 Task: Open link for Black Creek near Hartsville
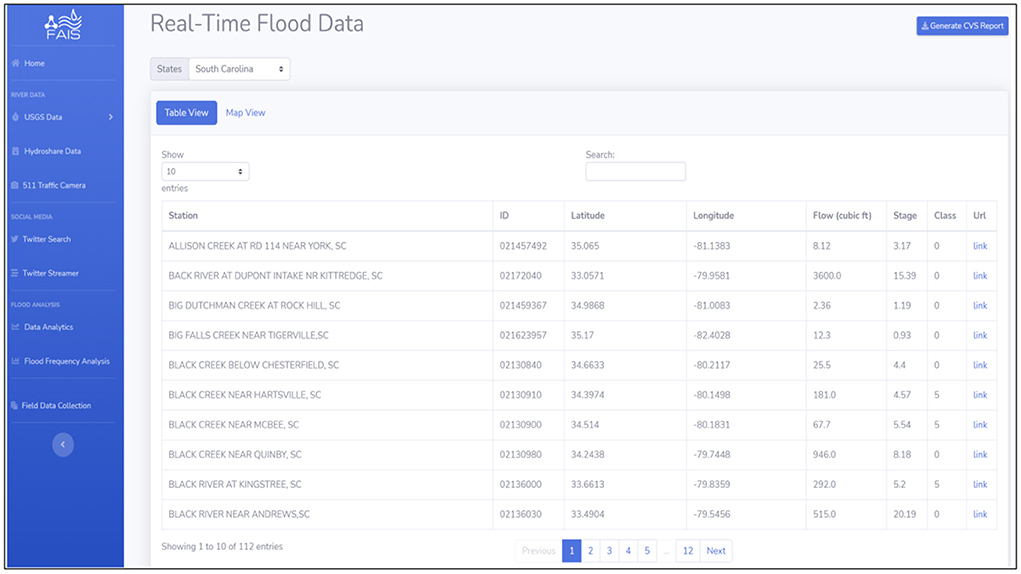(980, 395)
